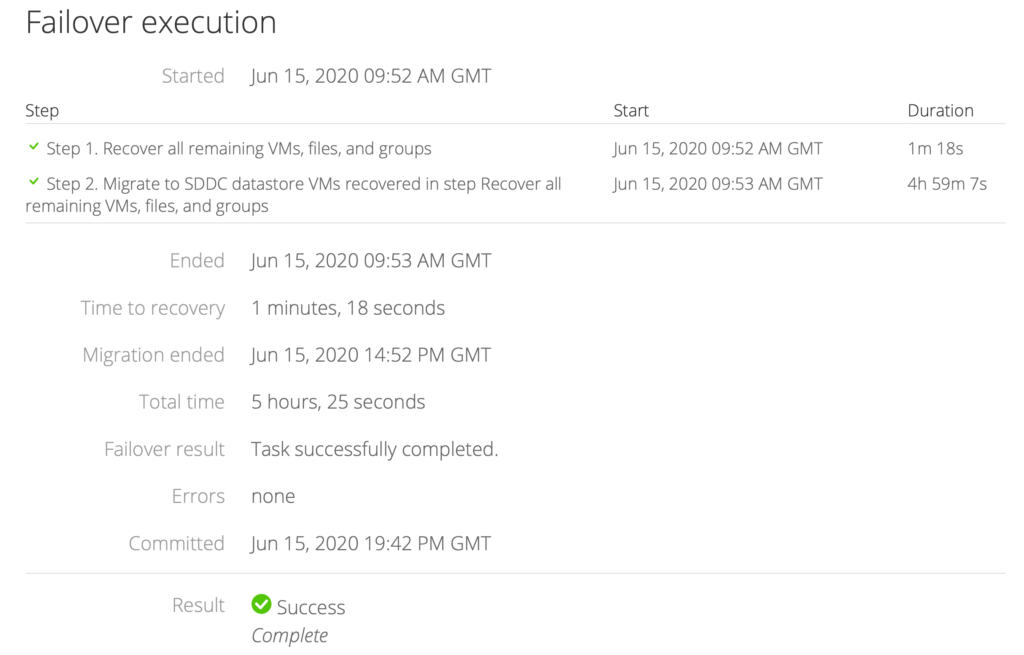Click the Failover execution heading
1024x655 pixels.
(151, 22)
